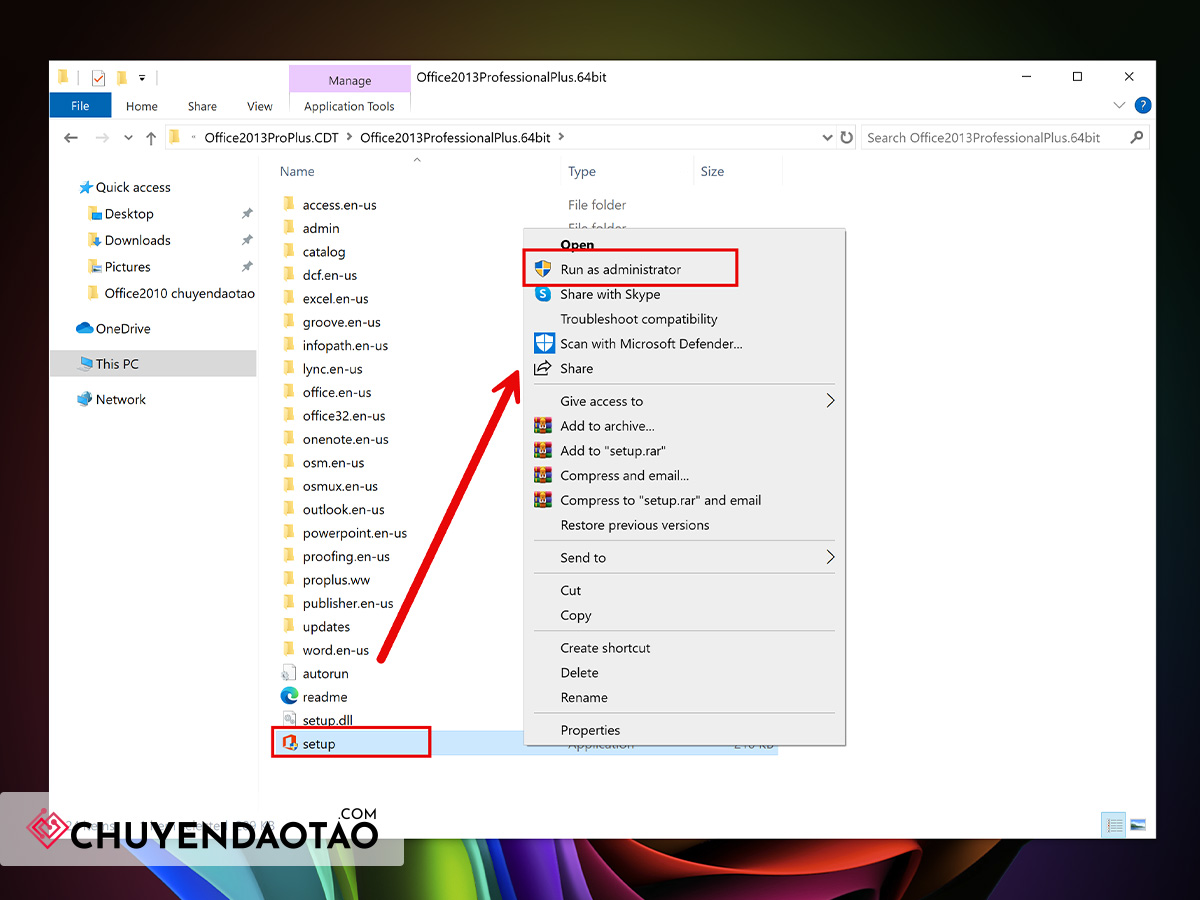Screen dimensions: 1200x900
Task: Open the recent locations dropdown arrow
Action: click(128, 138)
